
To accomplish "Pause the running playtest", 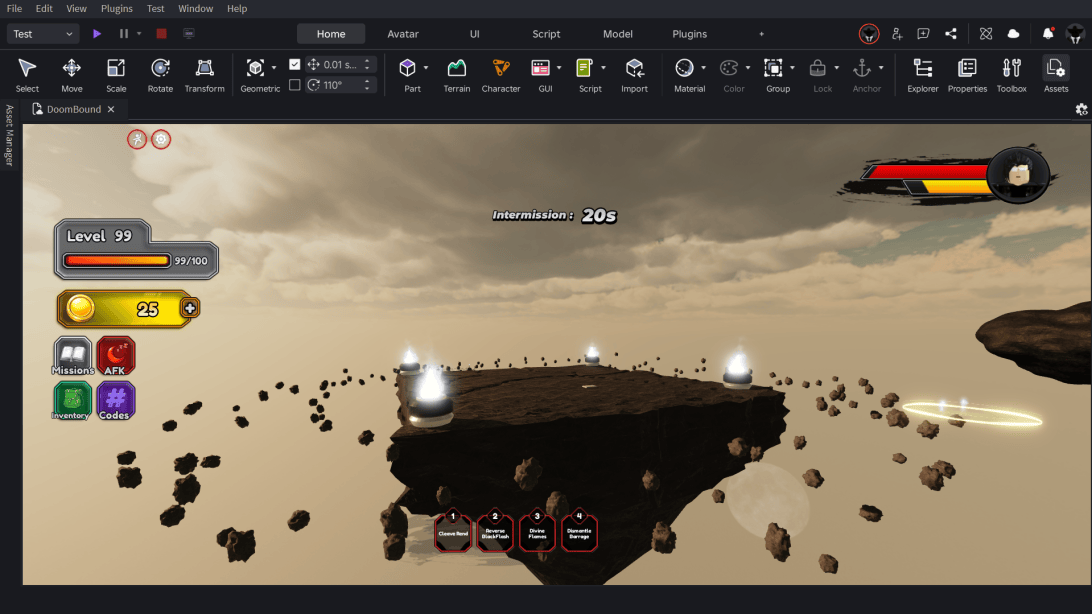I will click(x=124, y=33).
